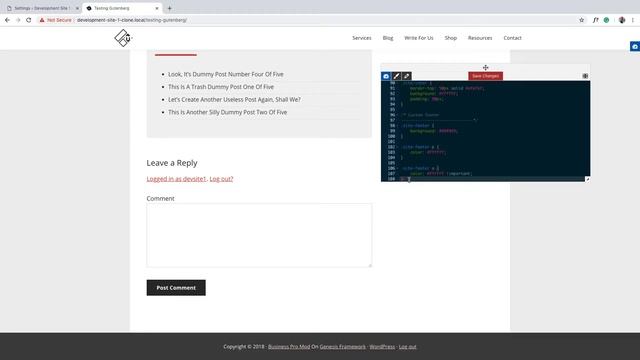Image resolution: width=640 pixels, height=360 pixels.
Task: Go forward in the browser
Action: coord(18,20)
